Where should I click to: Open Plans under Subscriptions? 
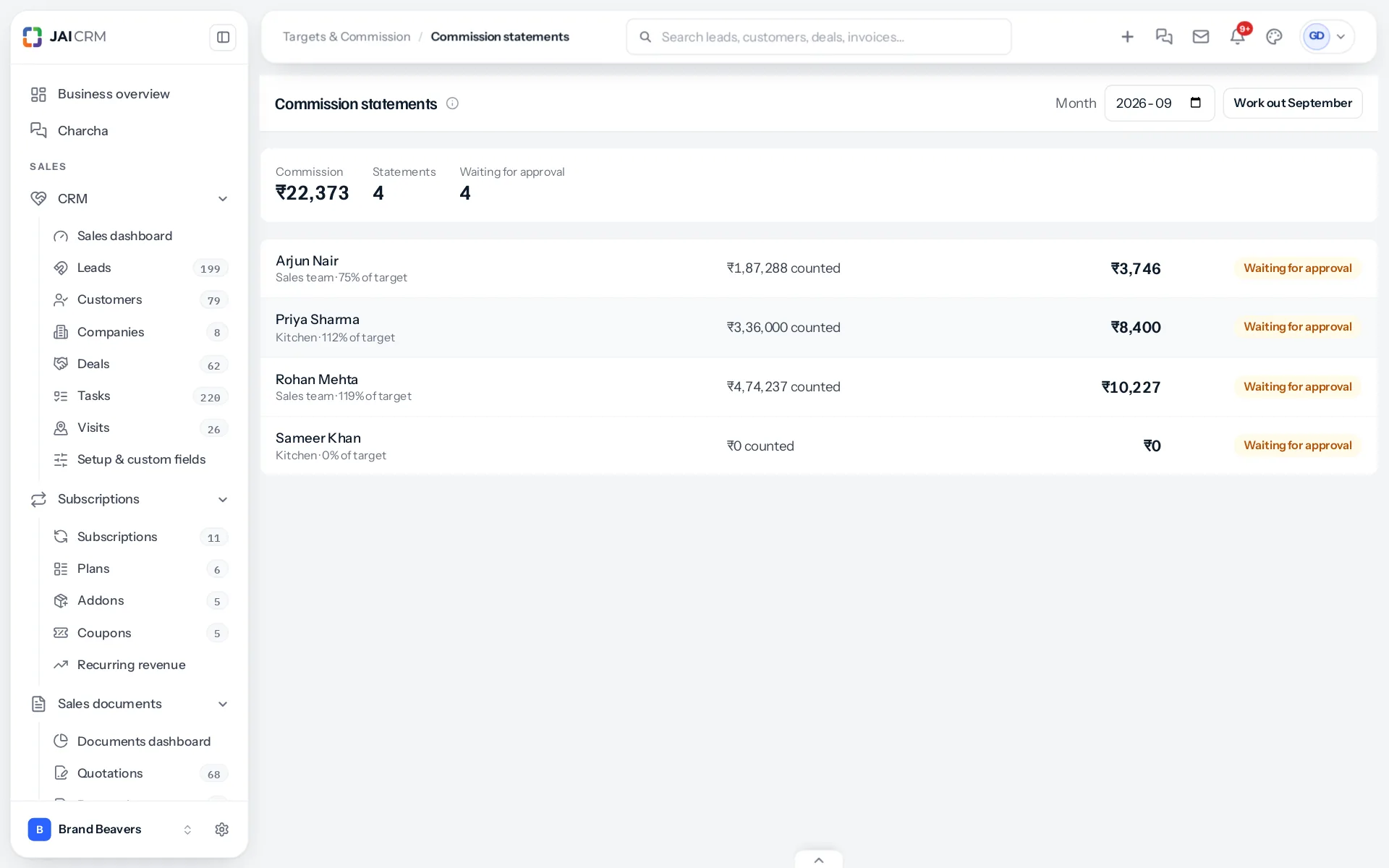(140, 569)
